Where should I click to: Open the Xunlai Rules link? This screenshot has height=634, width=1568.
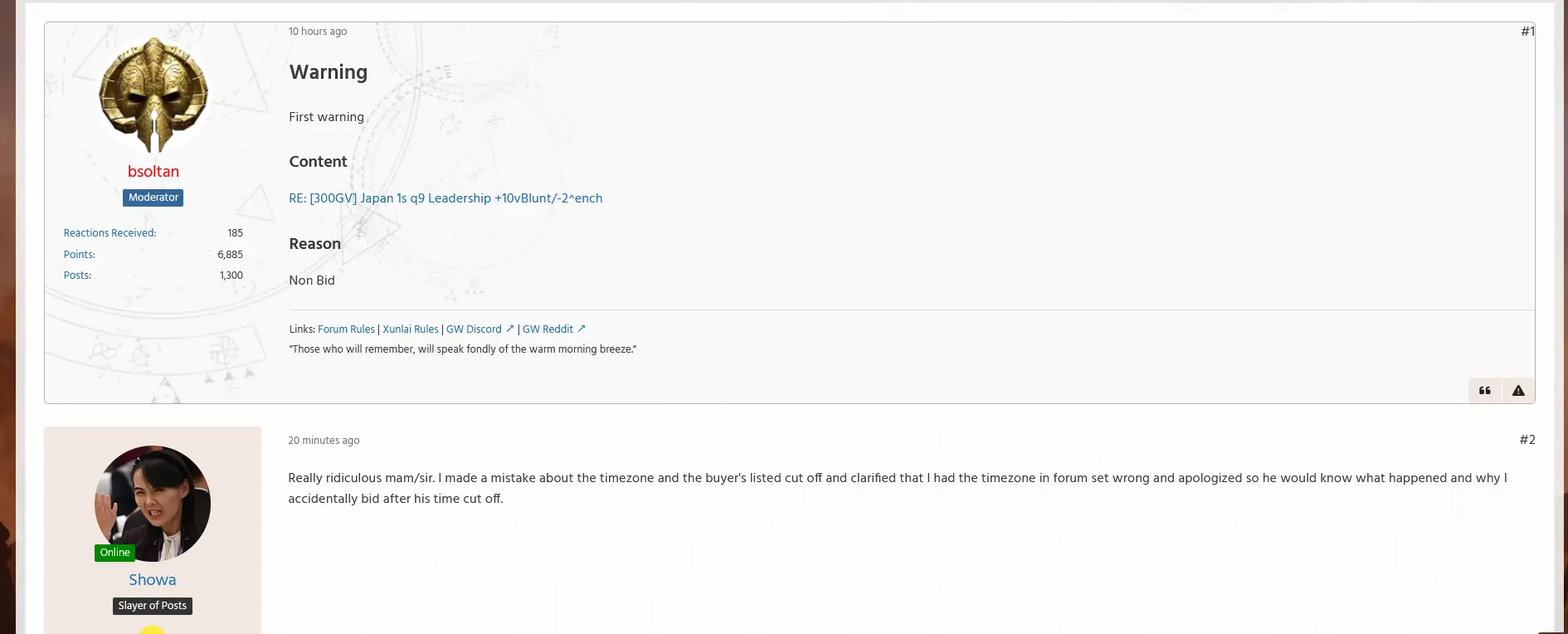[411, 329]
